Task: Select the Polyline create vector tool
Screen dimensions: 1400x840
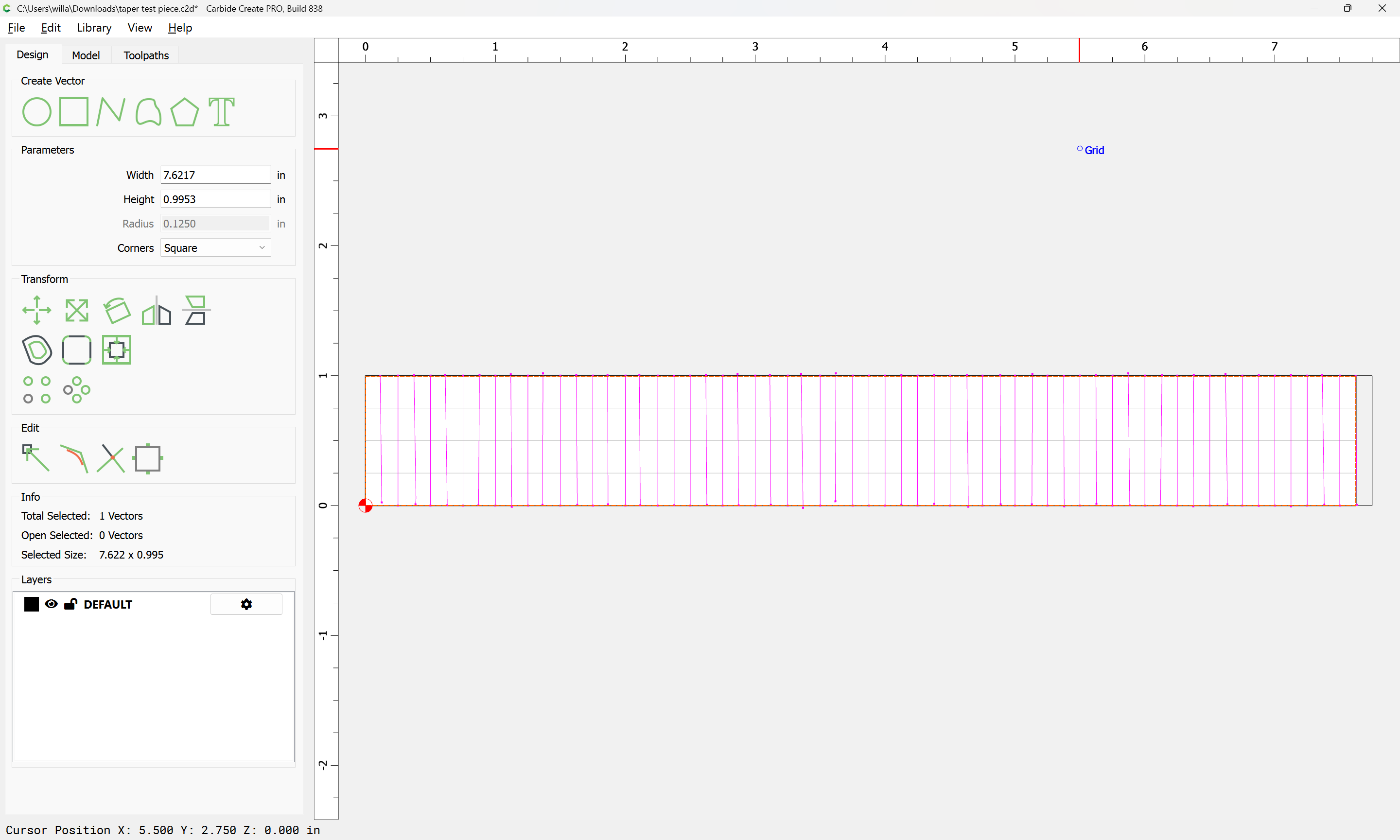Action: 111,111
